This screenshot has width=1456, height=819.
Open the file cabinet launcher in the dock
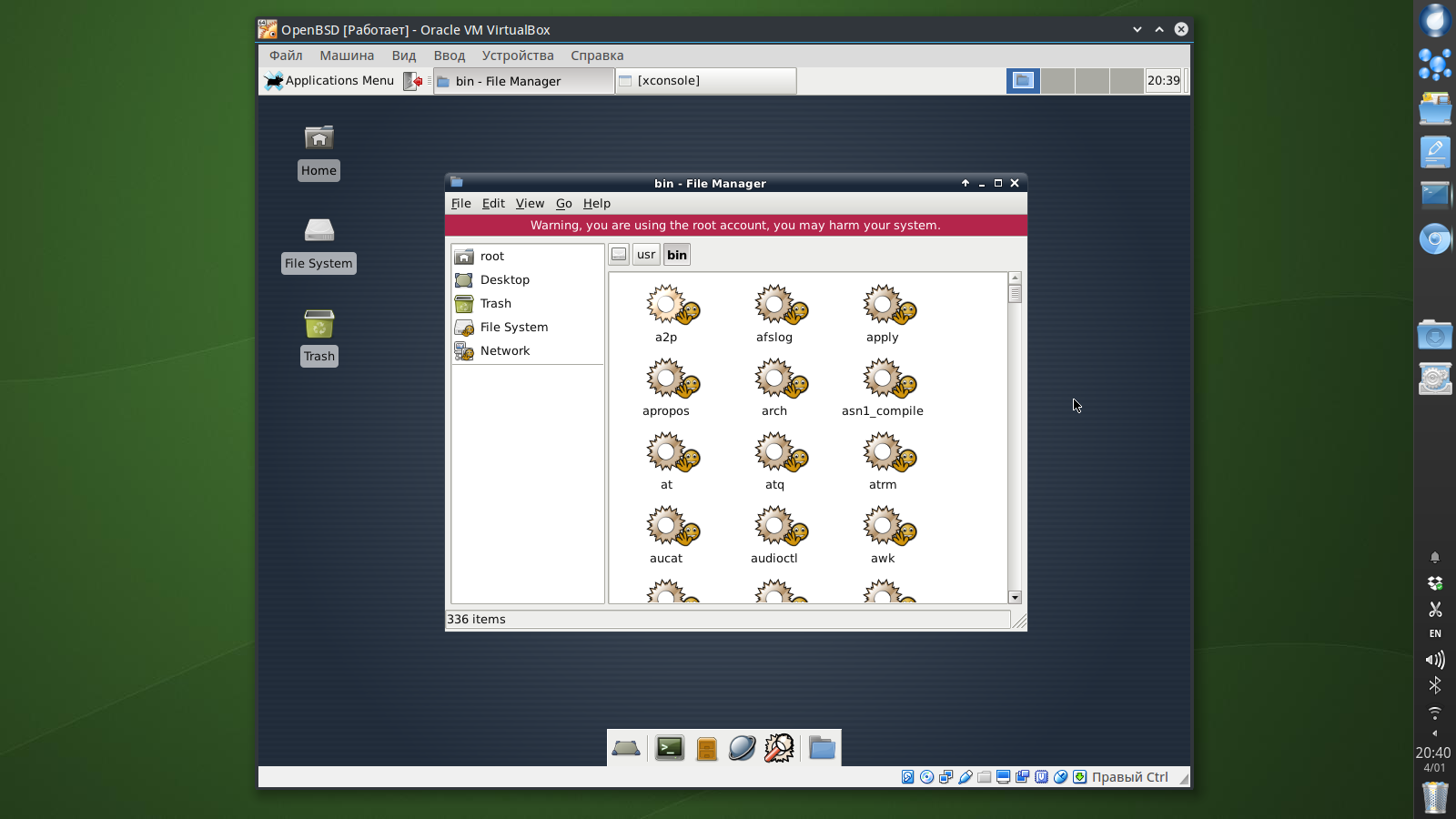tap(707, 748)
